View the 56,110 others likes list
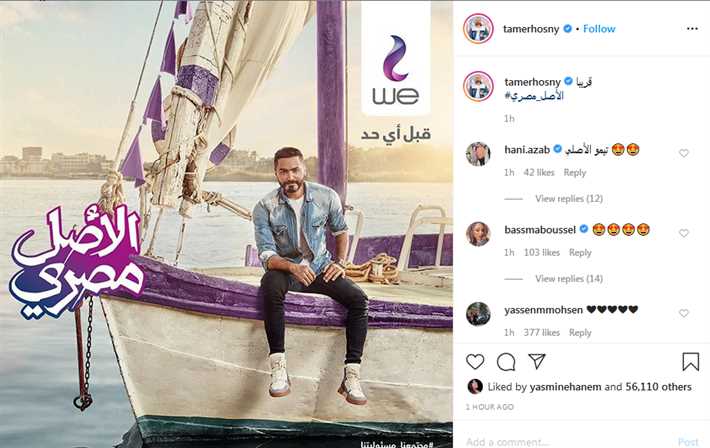 click(x=658, y=387)
